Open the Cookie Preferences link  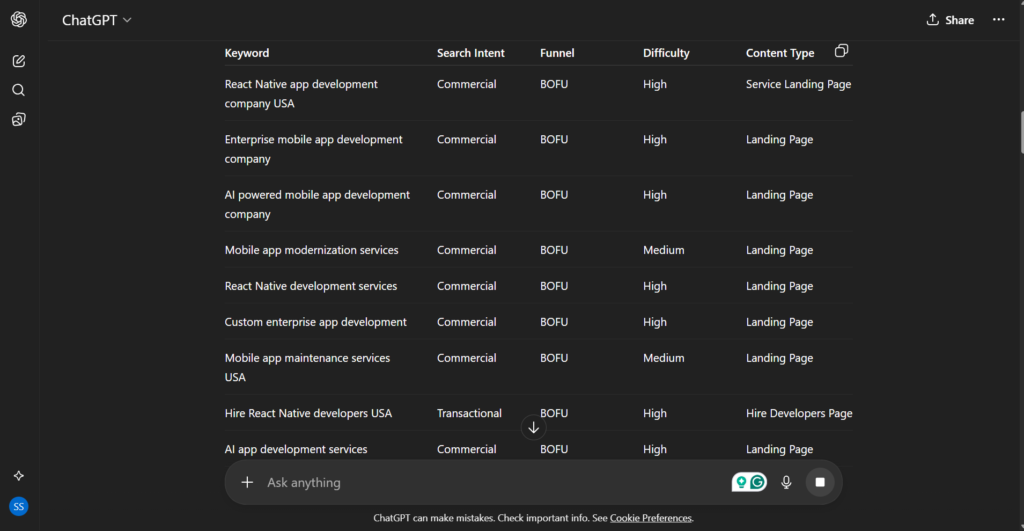point(650,518)
